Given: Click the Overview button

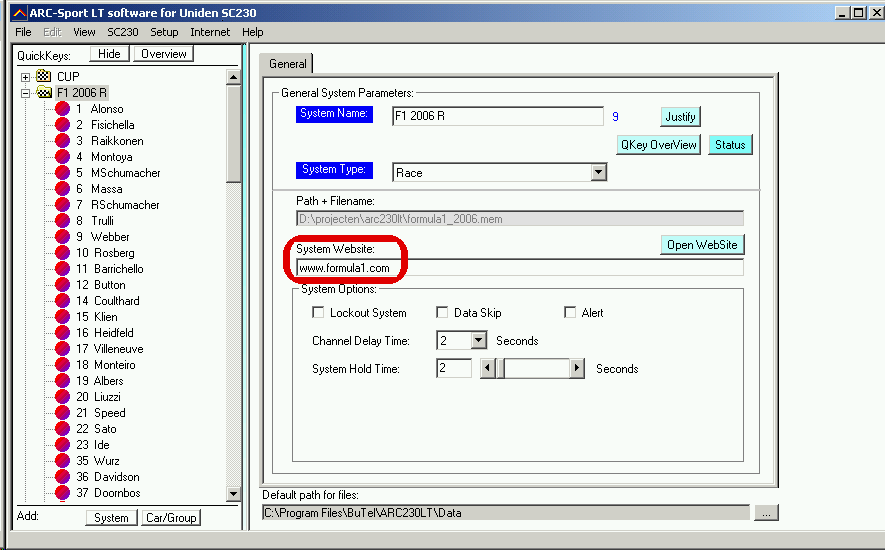Looking at the screenshot, I should tap(164, 54).
